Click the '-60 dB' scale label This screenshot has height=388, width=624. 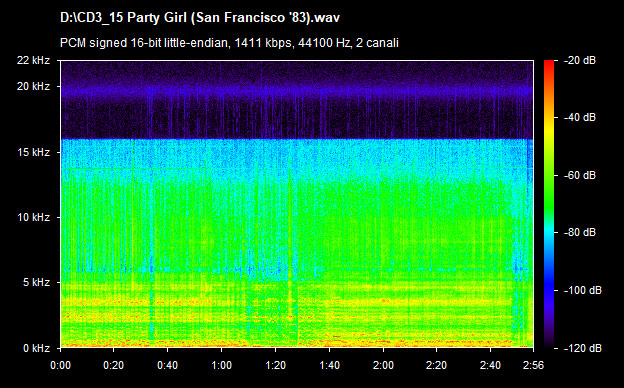click(580, 175)
